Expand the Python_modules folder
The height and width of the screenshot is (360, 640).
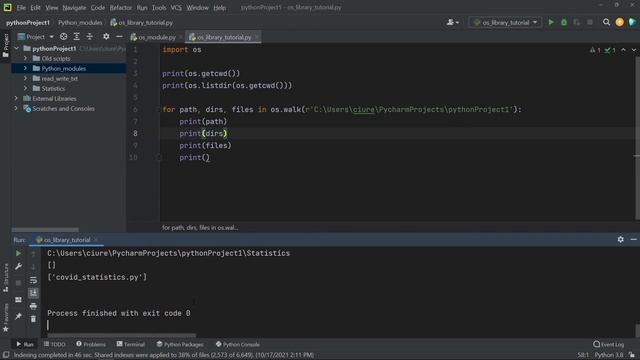(x=25, y=68)
